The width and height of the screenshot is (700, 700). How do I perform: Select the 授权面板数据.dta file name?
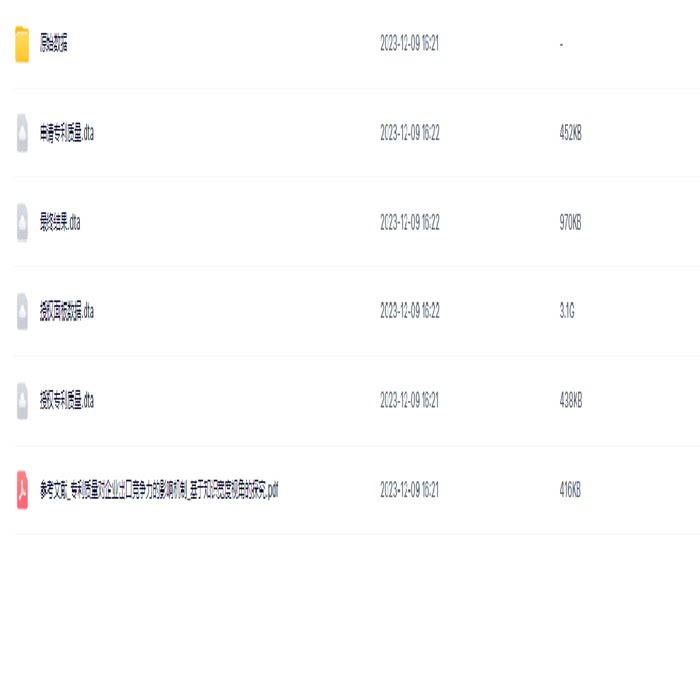(x=67, y=311)
